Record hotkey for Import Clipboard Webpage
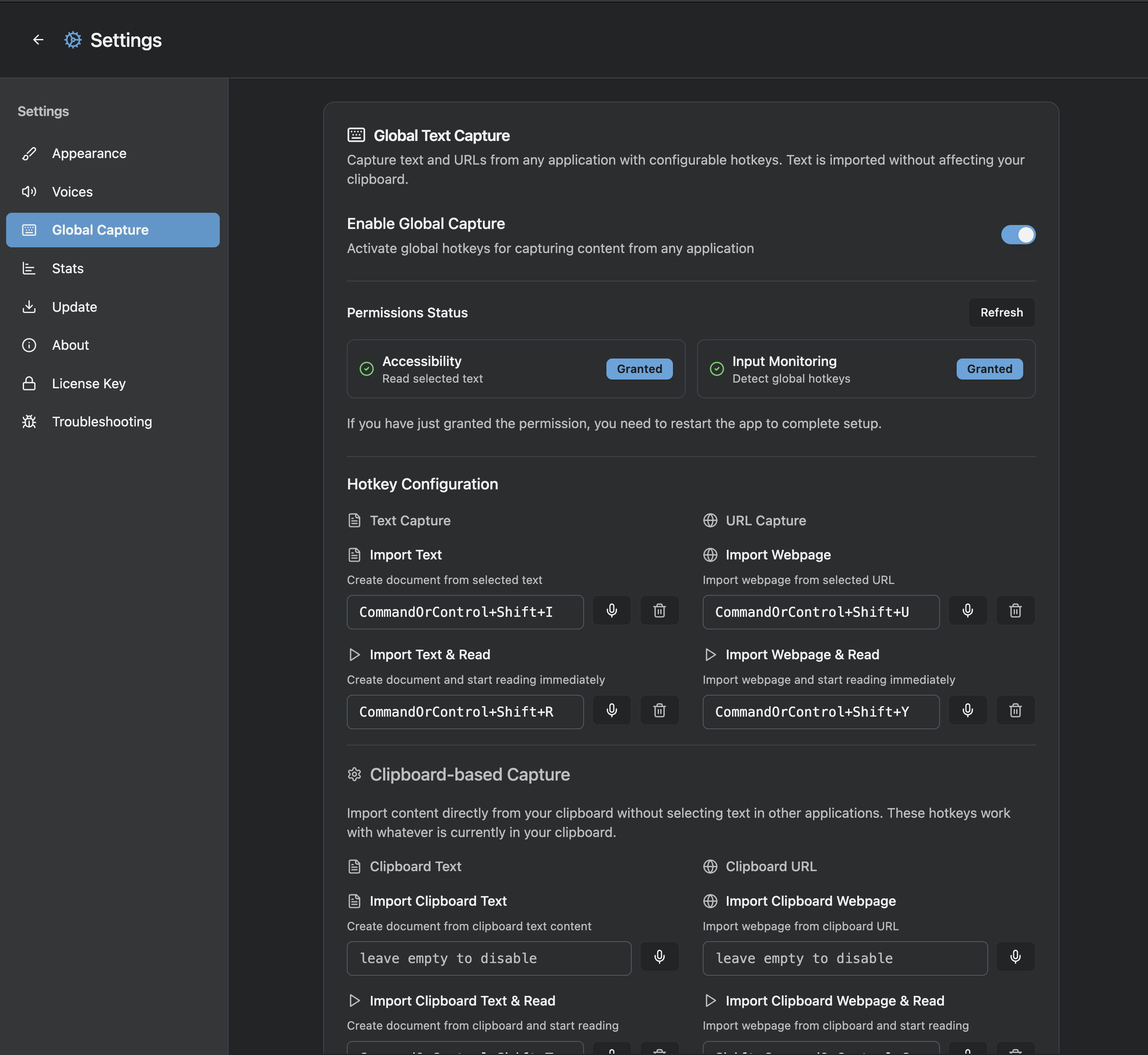This screenshot has width=1148, height=1055. (x=1015, y=957)
